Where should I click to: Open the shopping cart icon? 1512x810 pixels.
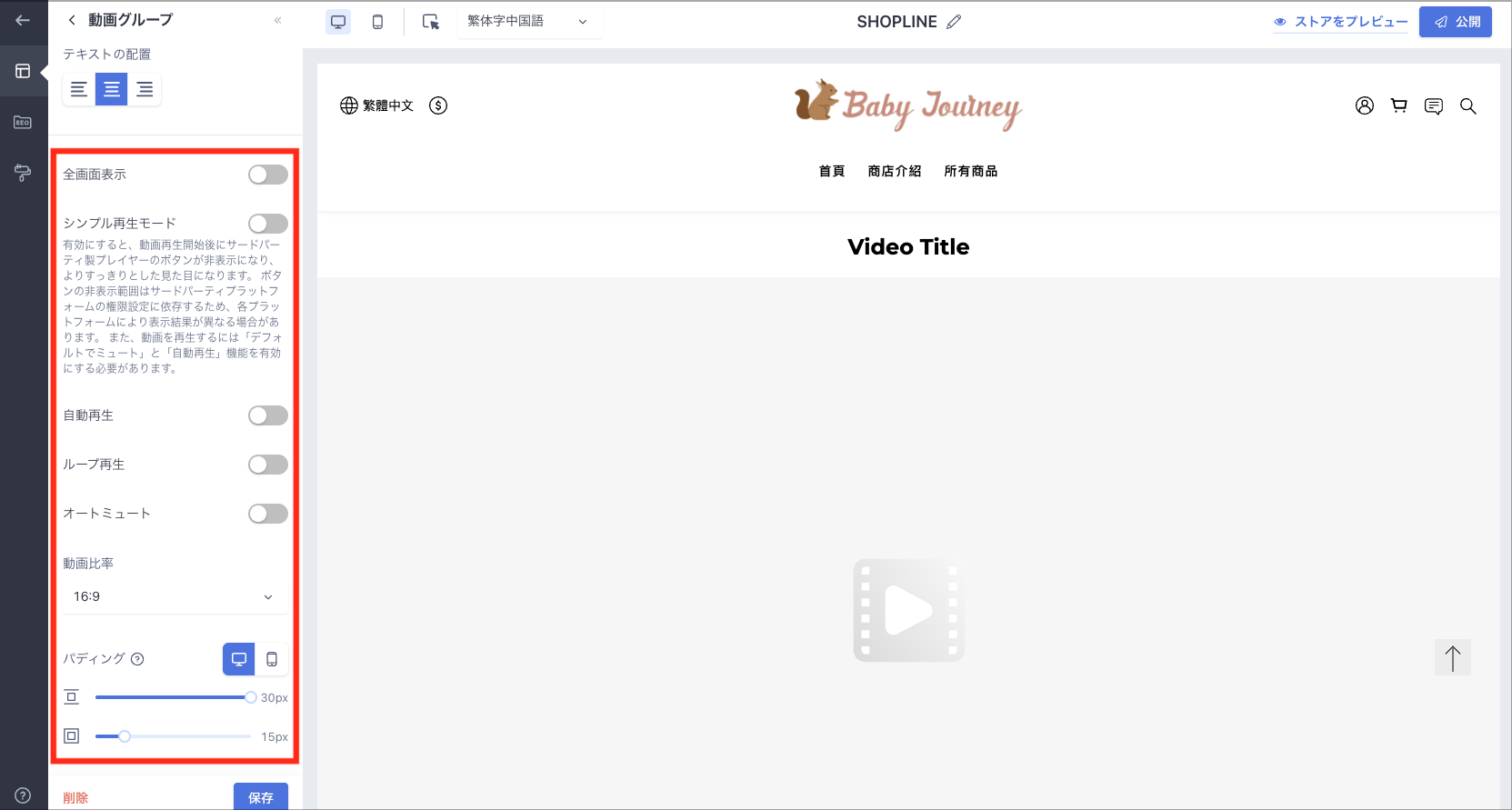coord(1399,105)
